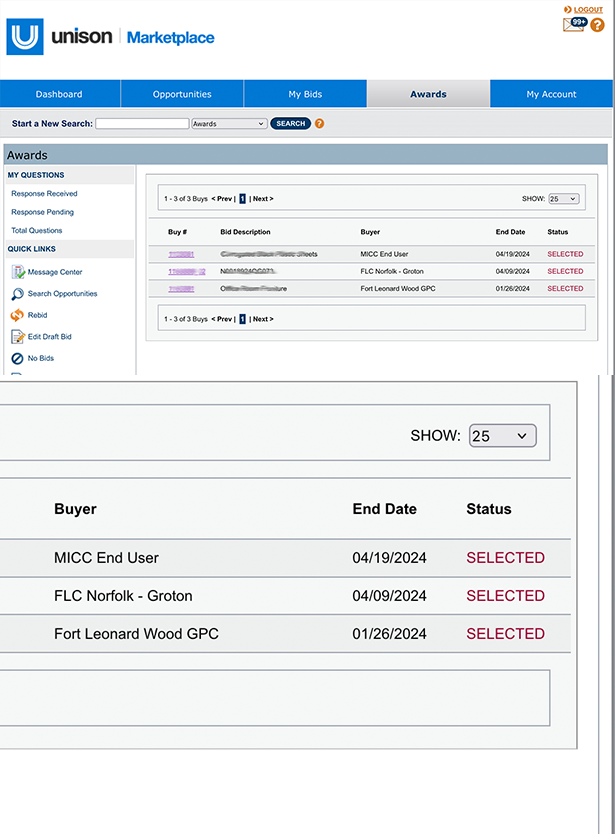Screen dimensions: 615x834
Task: Click the Search Opportunities magnifier icon
Action: pos(18,294)
